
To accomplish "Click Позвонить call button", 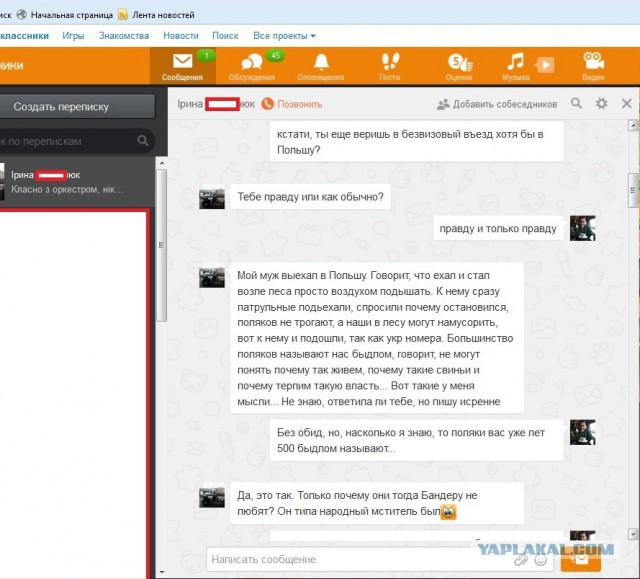I will (291, 104).
